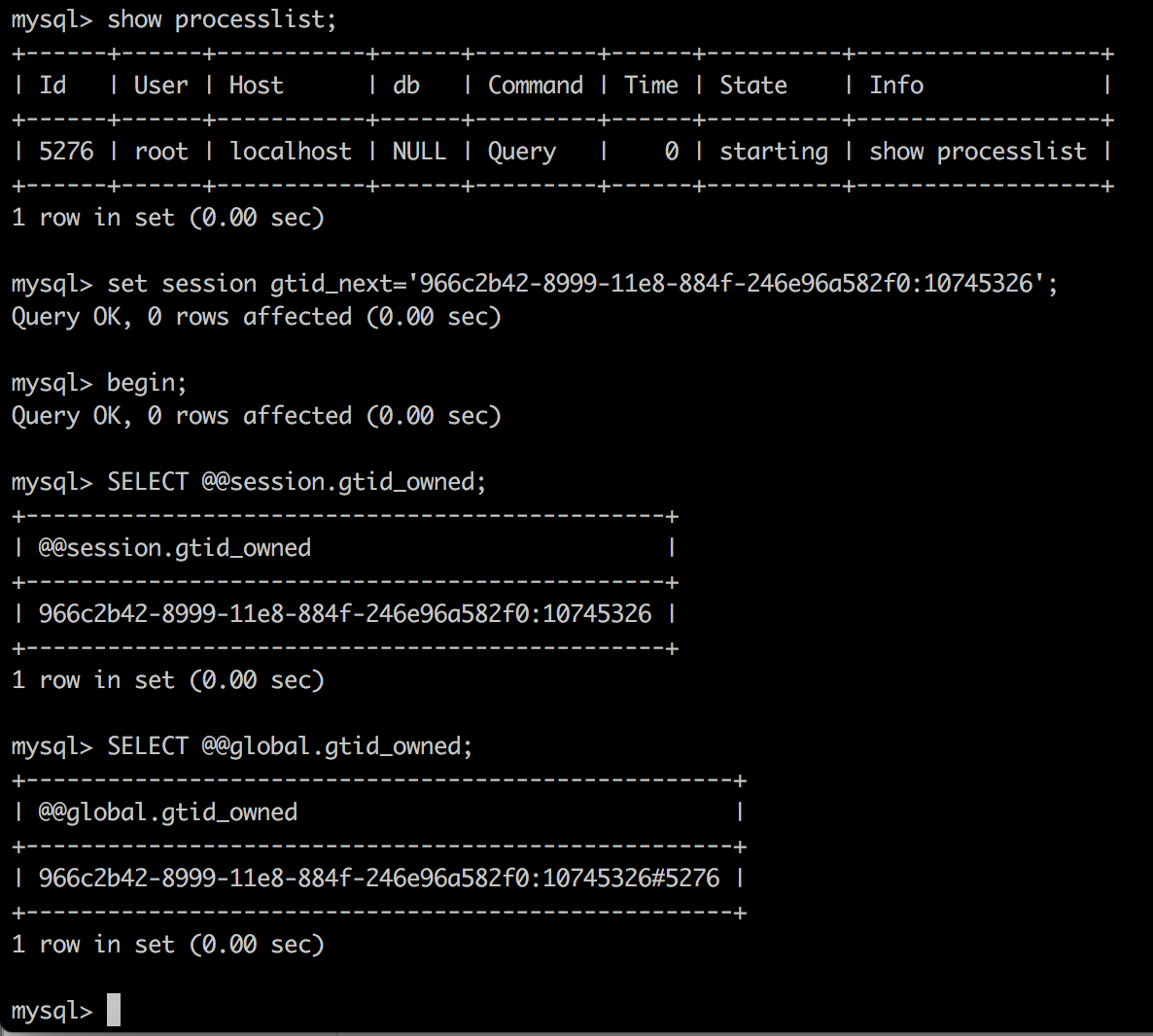Click the session gtid_owned result value
The image size is (1153, 1036).
click(x=345, y=614)
